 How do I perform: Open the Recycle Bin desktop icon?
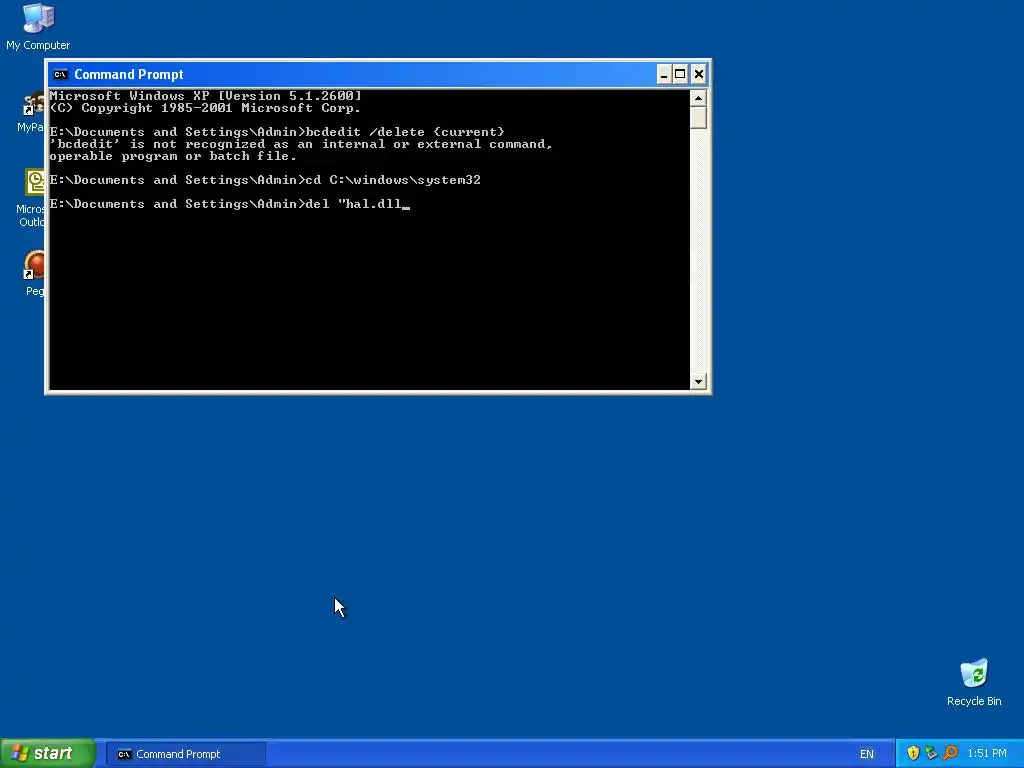tap(974, 682)
